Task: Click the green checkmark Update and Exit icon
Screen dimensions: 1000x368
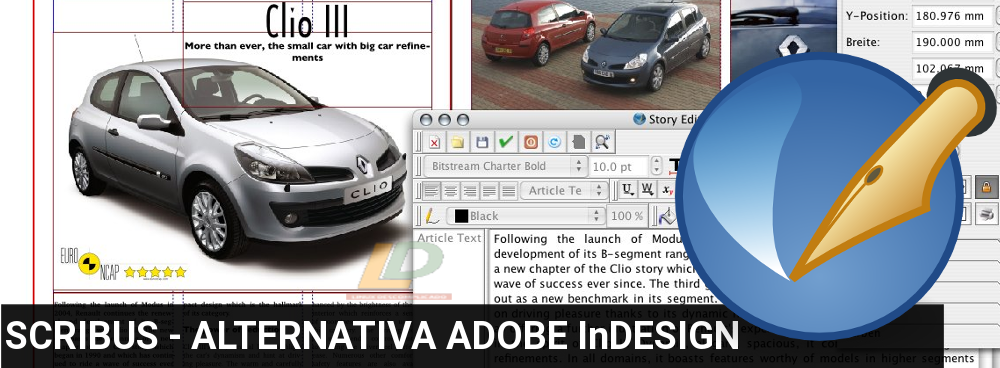Action: [506, 142]
